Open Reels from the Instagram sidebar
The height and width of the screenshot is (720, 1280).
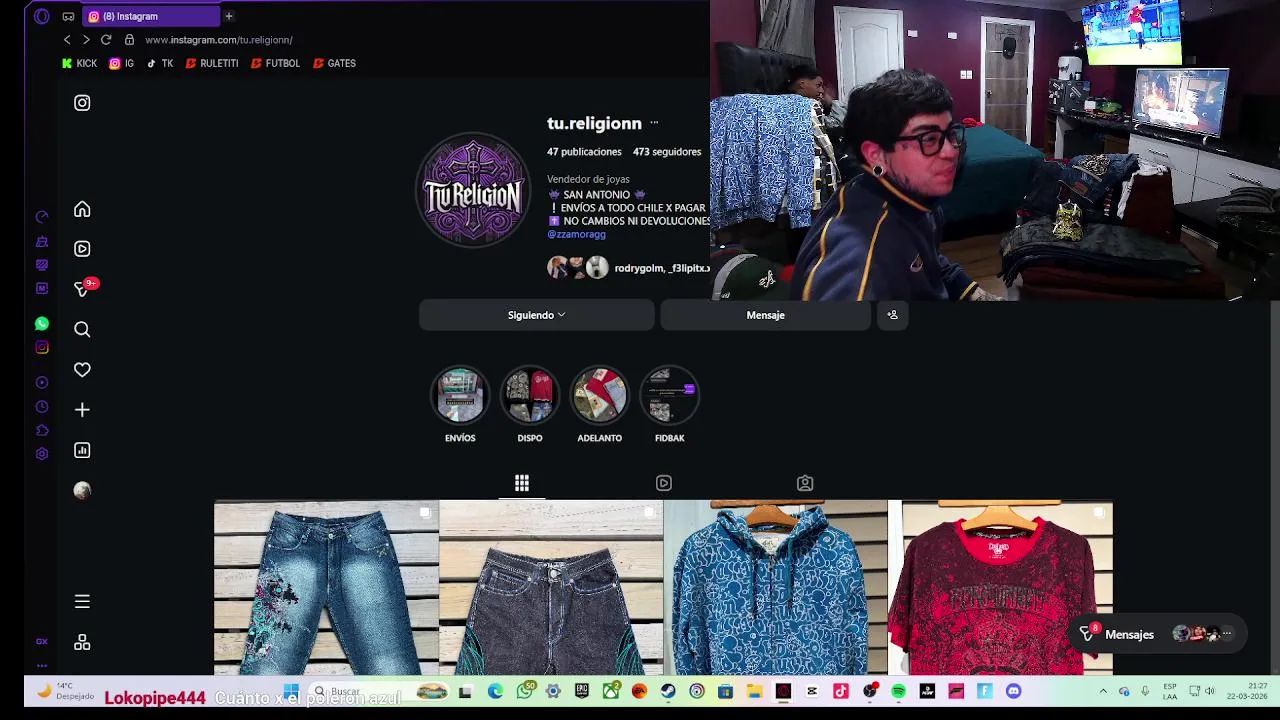pyautogui.click(x=82, y=249)
